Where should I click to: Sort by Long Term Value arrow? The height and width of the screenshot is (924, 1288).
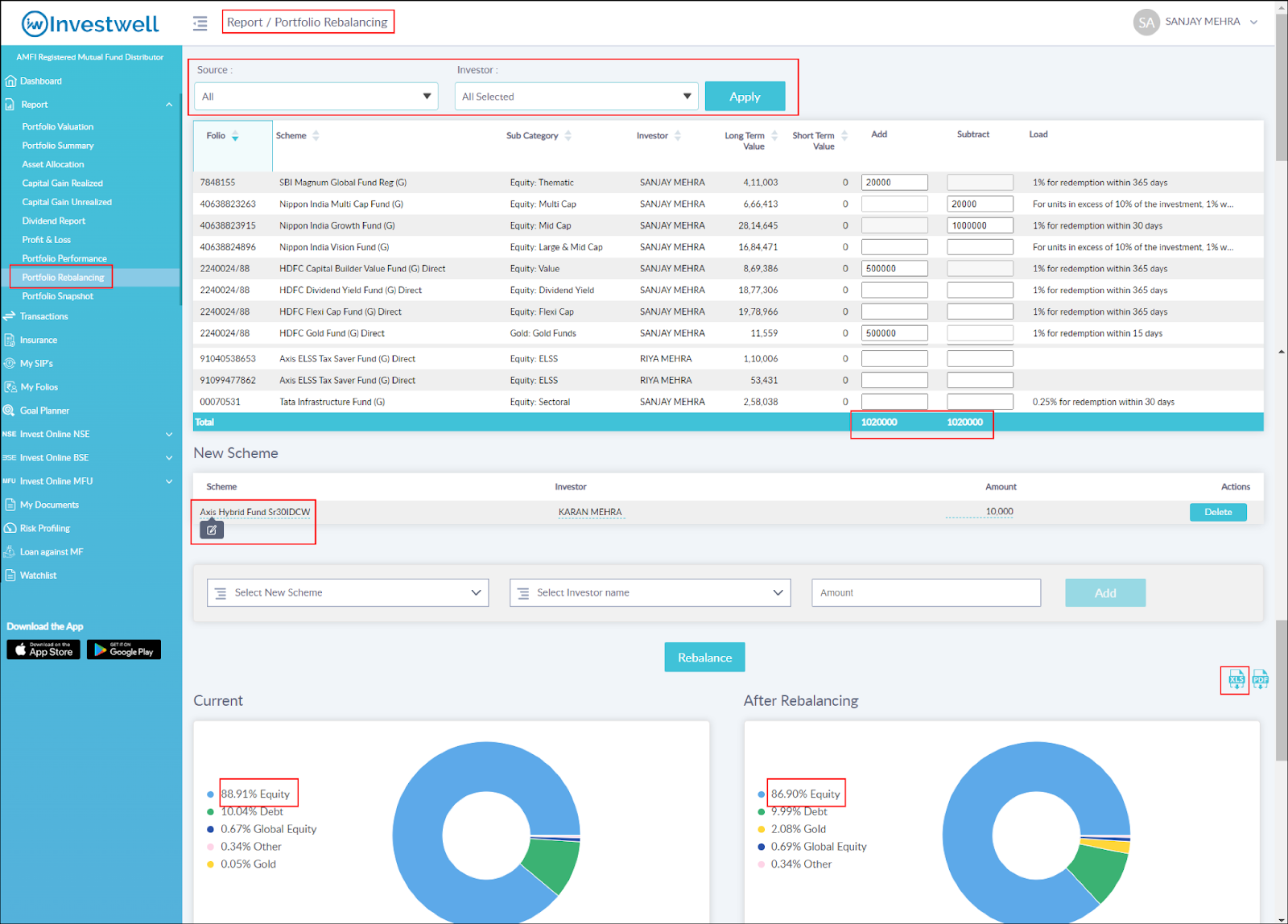(774, 136)
